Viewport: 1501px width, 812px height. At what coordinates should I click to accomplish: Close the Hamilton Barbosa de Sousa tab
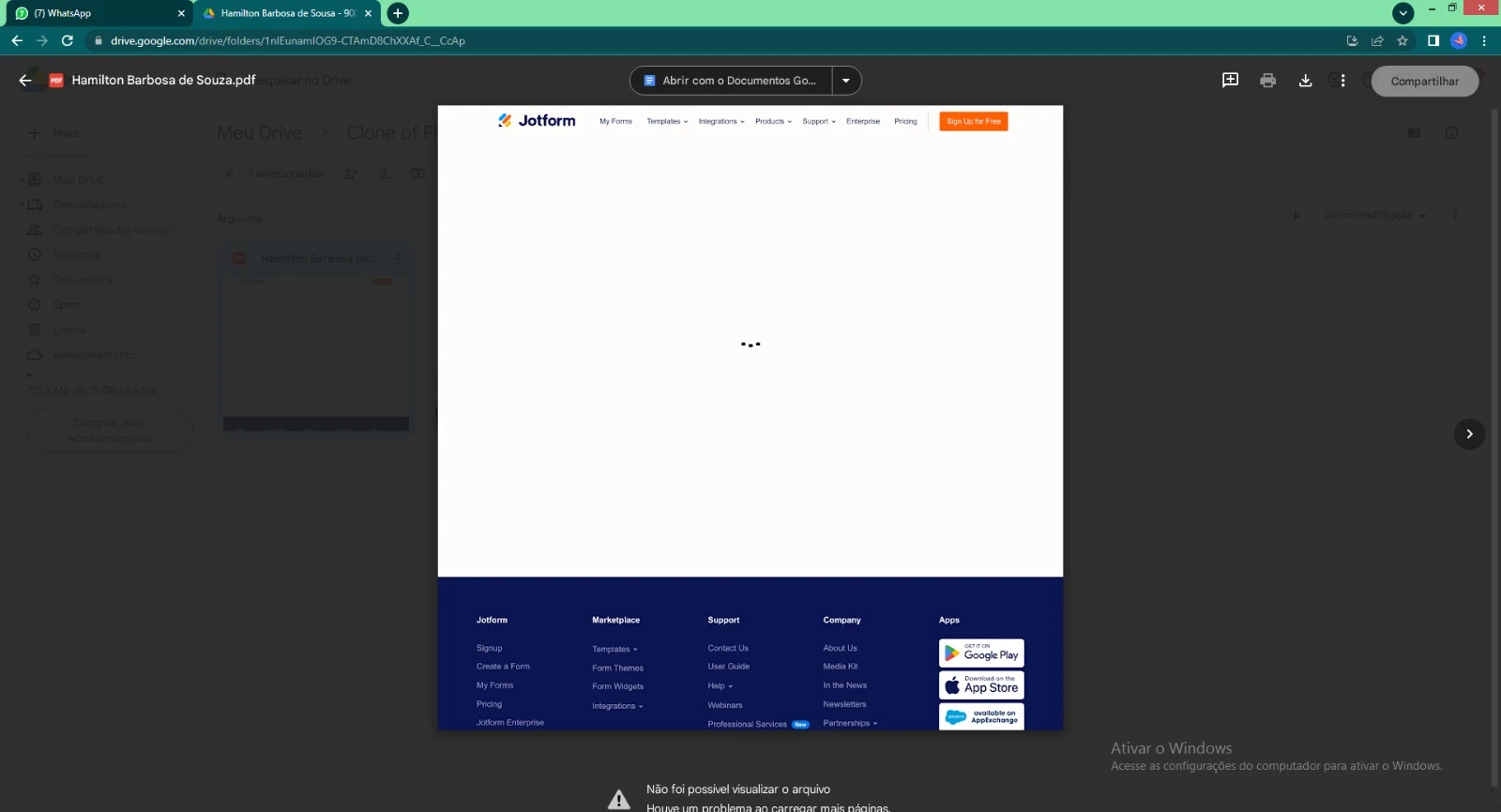pos(369,13)
